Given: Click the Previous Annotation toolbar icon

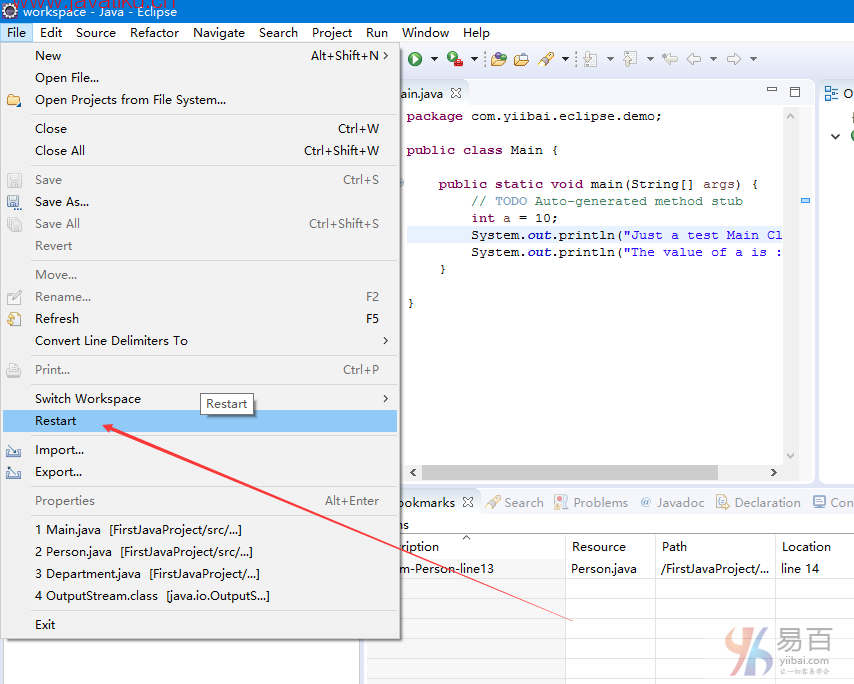Looking at the screenshot, I should point(630,59).
